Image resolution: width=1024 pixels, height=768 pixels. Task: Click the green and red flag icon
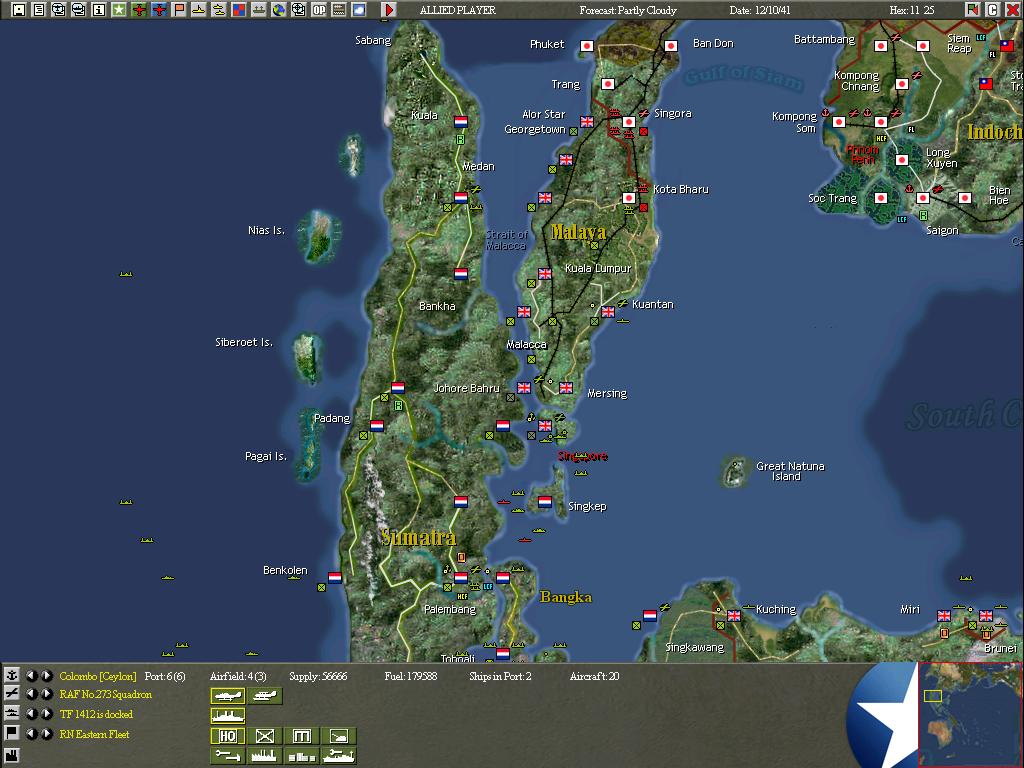tap(972, 10)
